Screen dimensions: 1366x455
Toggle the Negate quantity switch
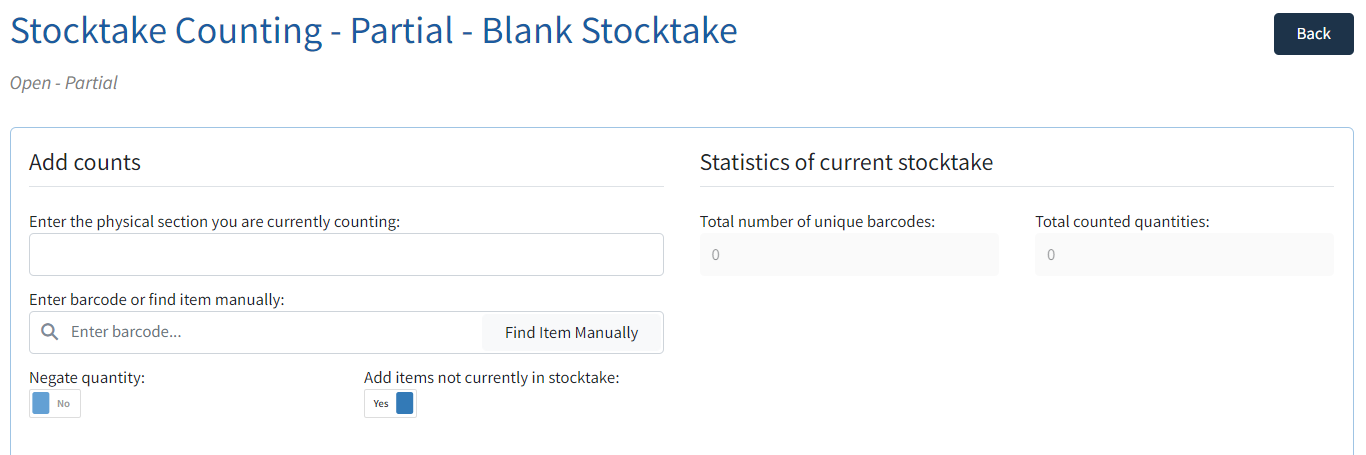click(55, 404)
